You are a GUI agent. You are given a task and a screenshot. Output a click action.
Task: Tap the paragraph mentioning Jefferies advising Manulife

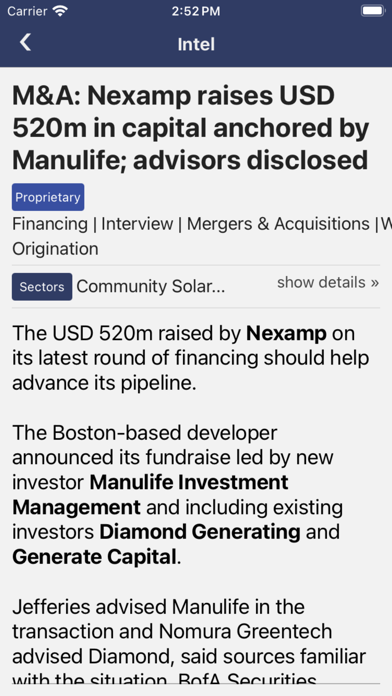point(189,644)
